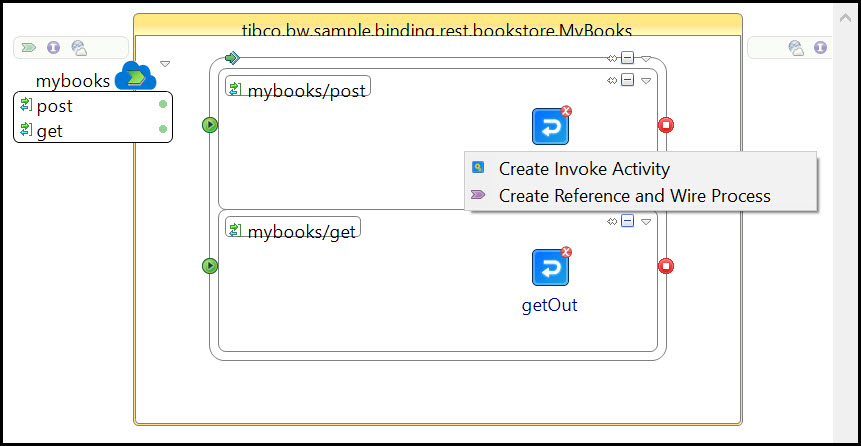Select the post operation in mybooks list
This screenshot has height=446, width=861.
point(93,105)
